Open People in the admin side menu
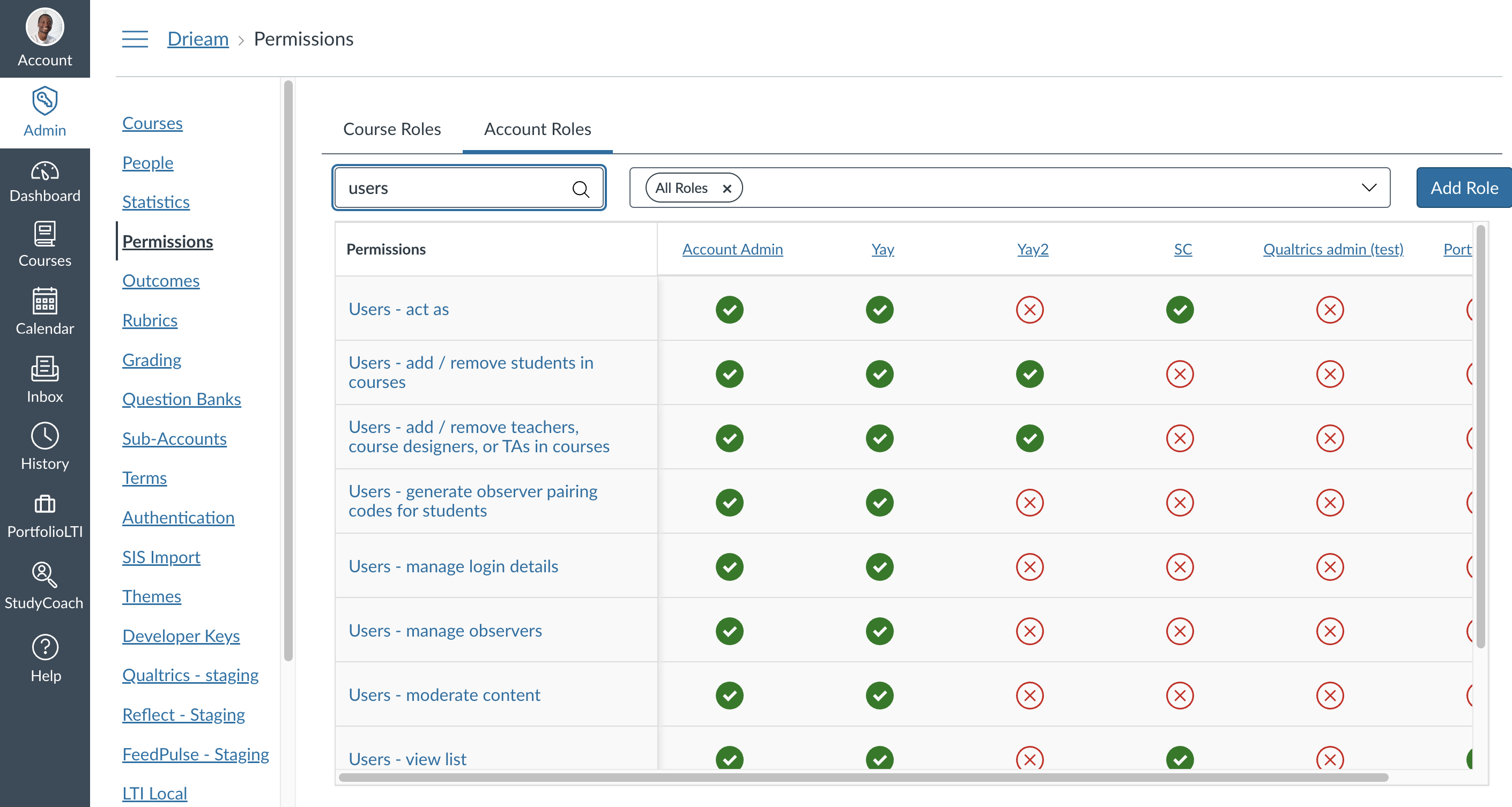Viewport: 1512px width, 807px height. 148,162
